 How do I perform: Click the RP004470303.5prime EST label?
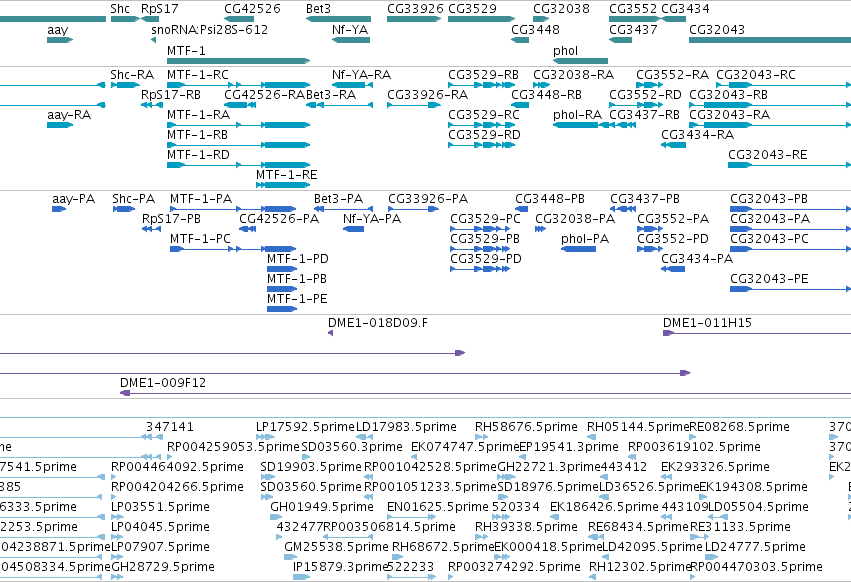tap(756, 567)
